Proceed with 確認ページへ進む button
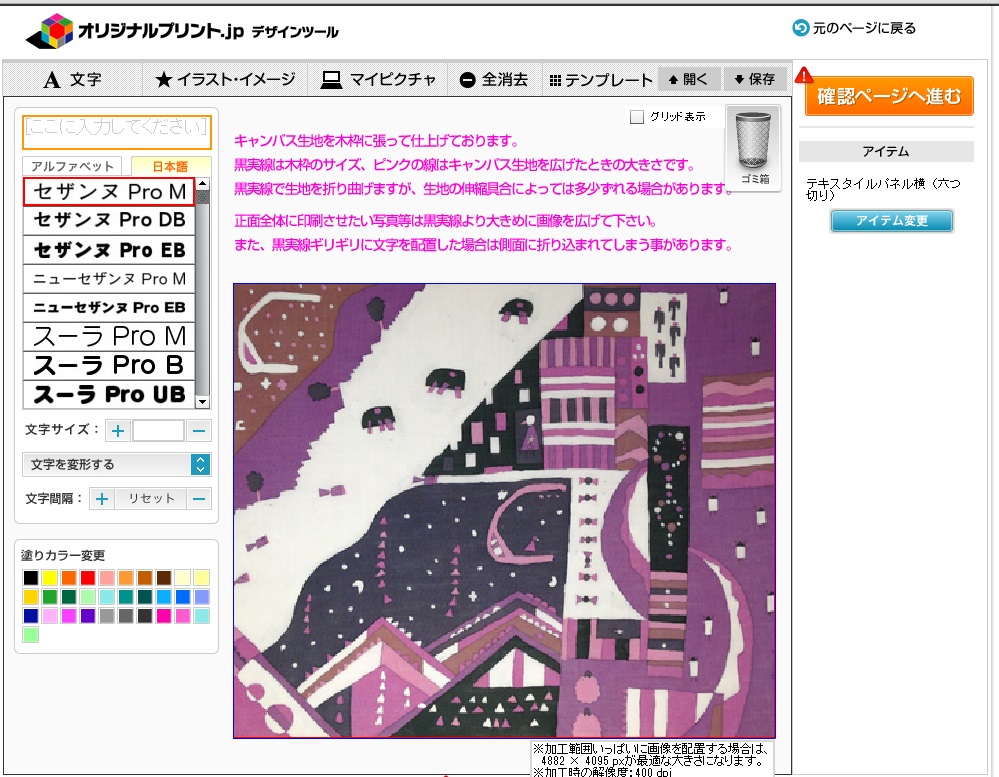 pyautogui.click(x=889, y=96)
